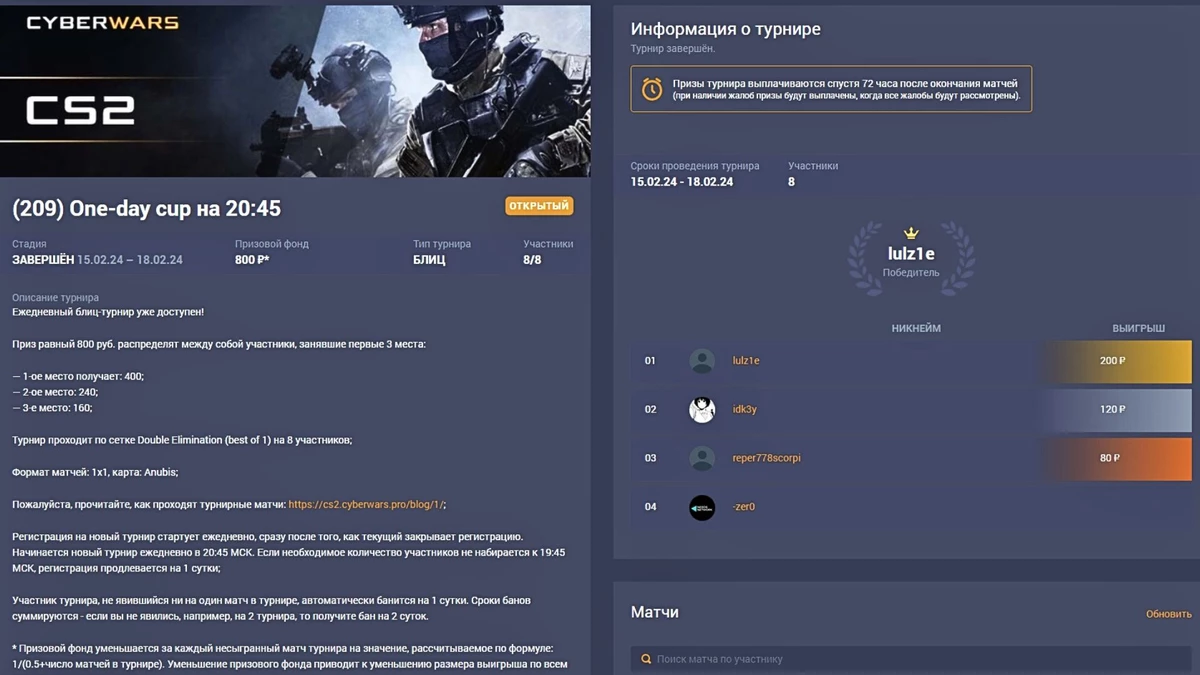Open -zer0 profile link

pyautogui.click(x=743, y=507)
